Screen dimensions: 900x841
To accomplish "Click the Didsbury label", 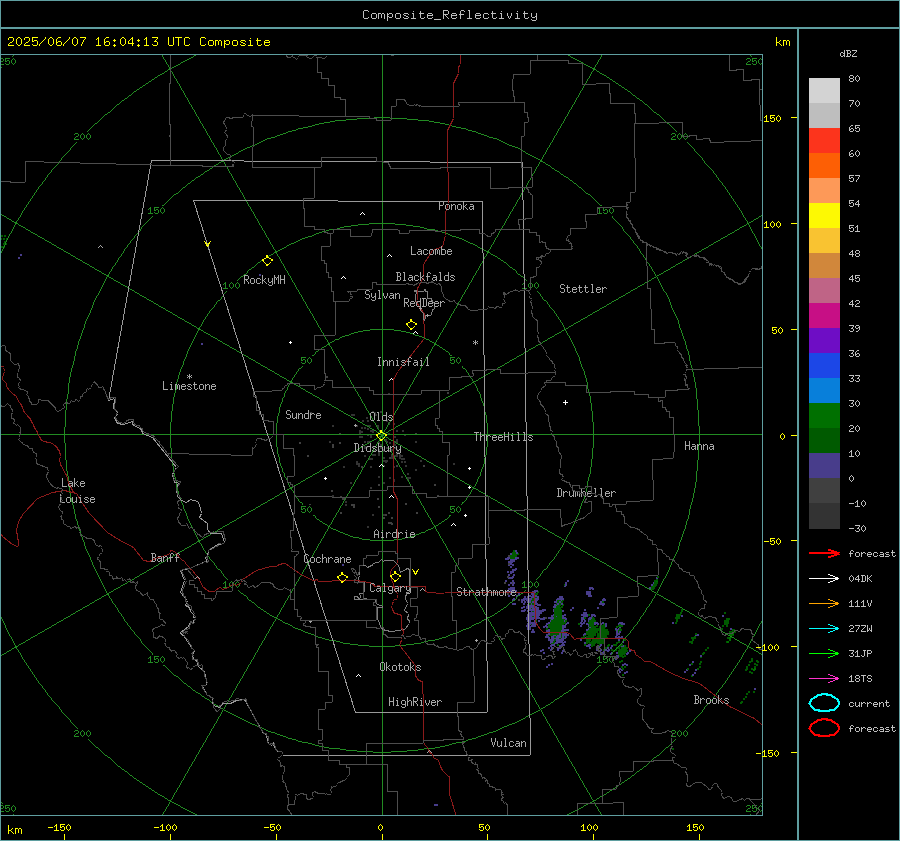I will [377, 448].
